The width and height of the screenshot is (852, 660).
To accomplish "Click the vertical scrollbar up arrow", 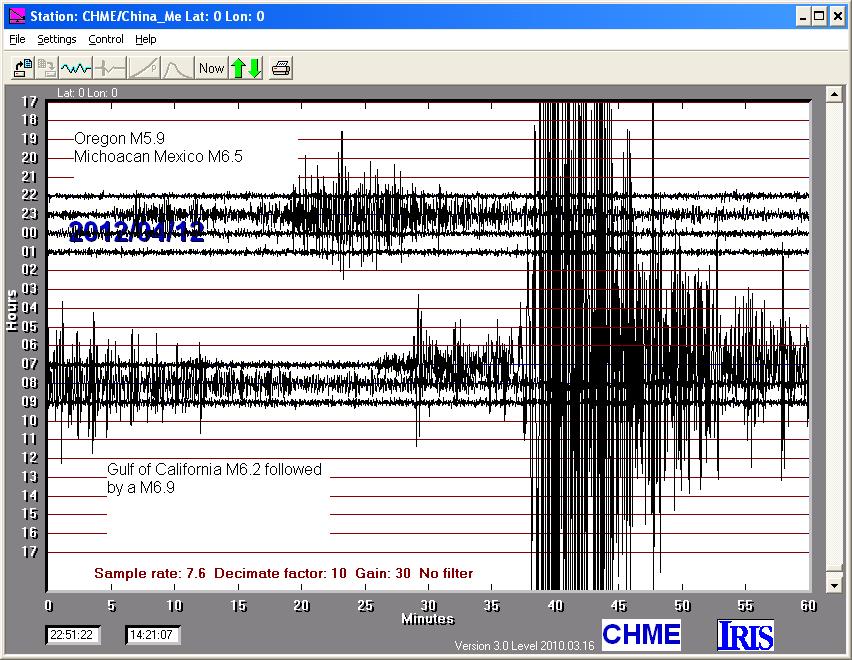I will coord(834,94).
